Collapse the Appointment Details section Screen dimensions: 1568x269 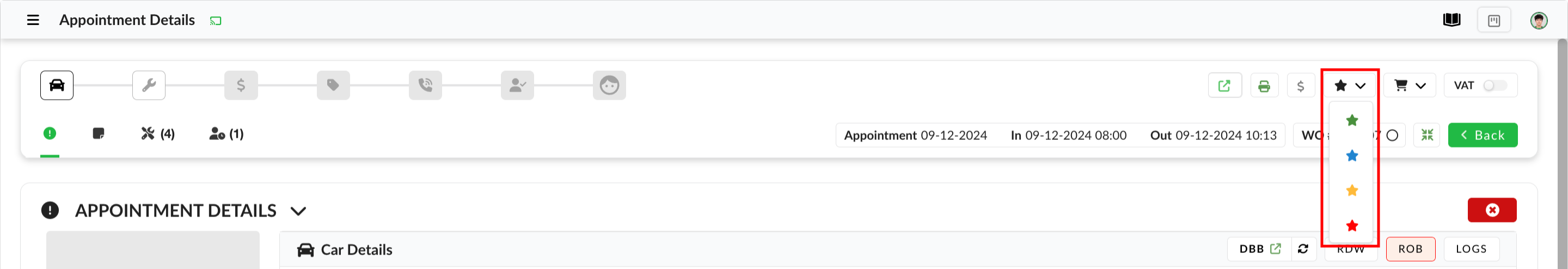(x=298, y=211)
